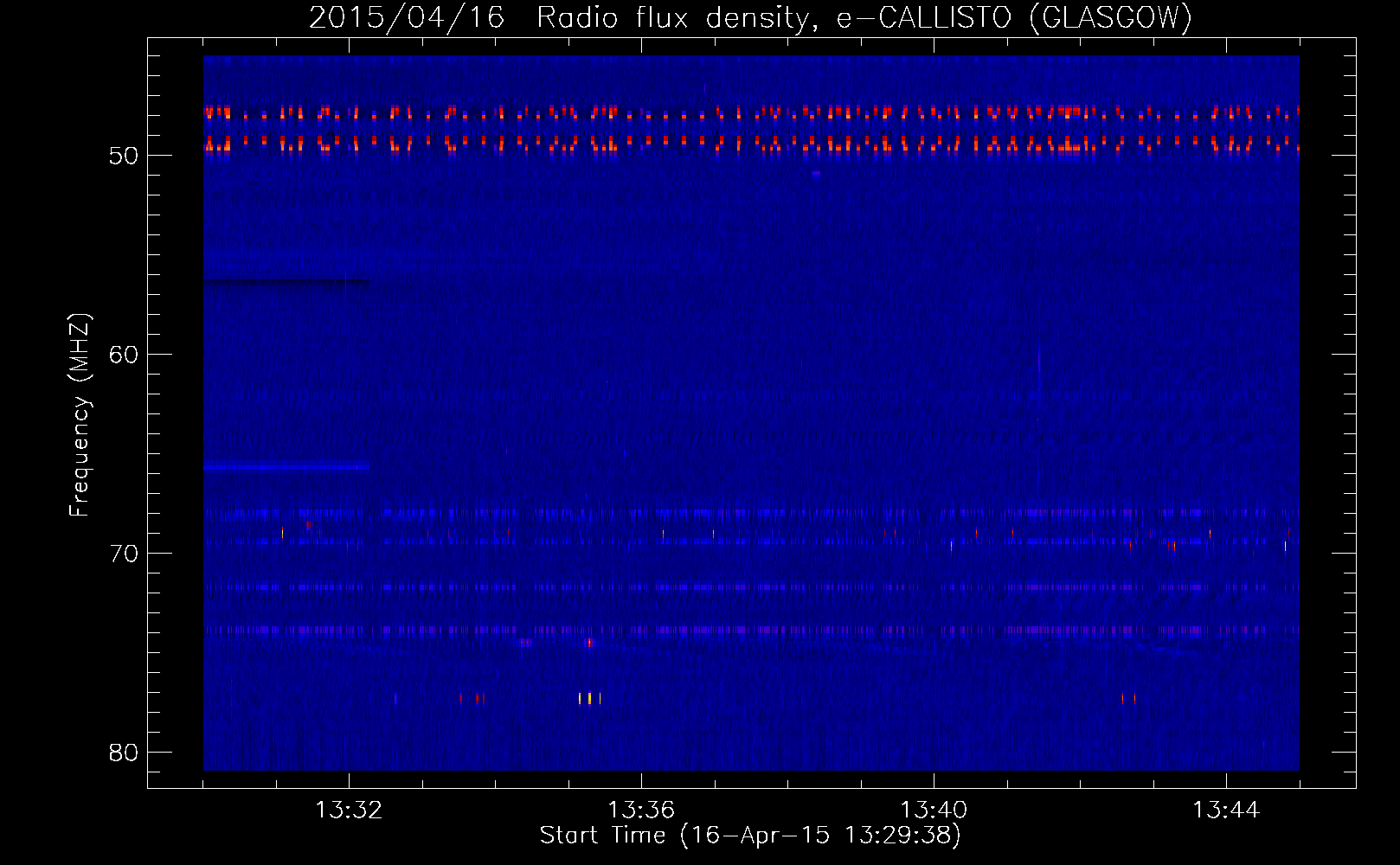Click the 70 frequency tick label
1400x865 pixels.
[x=124, y=554]
